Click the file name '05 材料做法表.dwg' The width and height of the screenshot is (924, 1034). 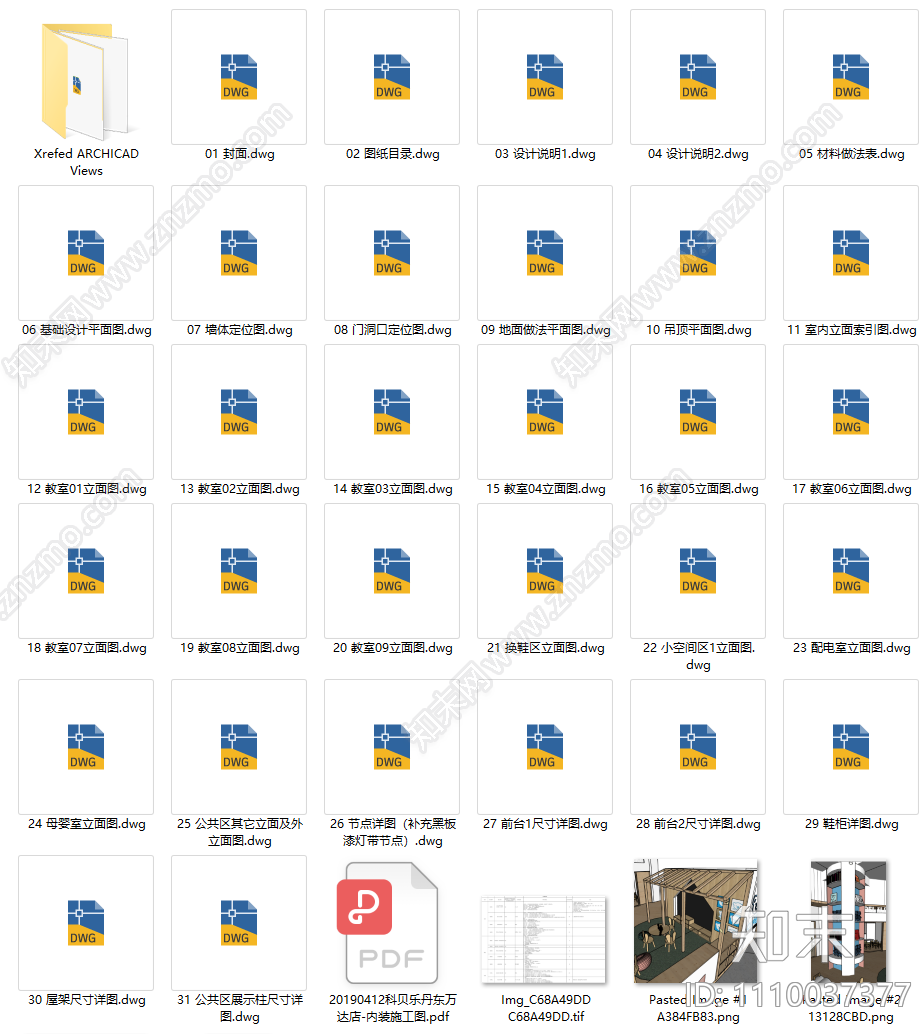tap(851, 154)
